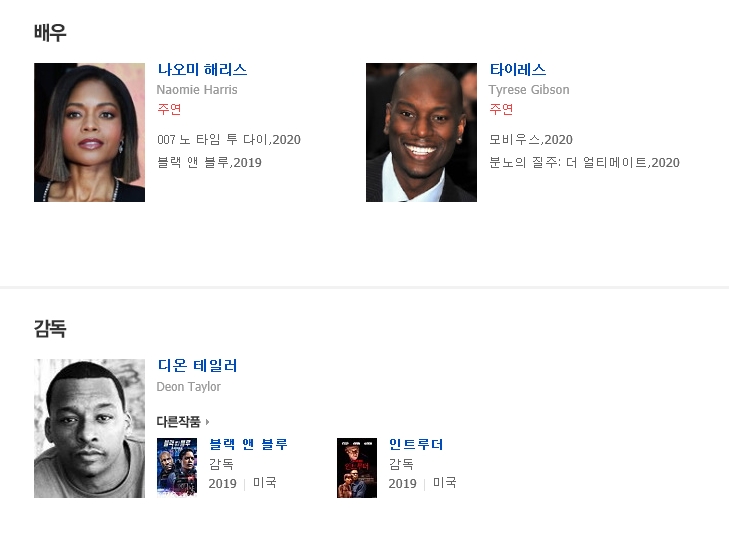Open actor name link 타이레스
This screenshot has width=729, height=543.
coord(517,70)
